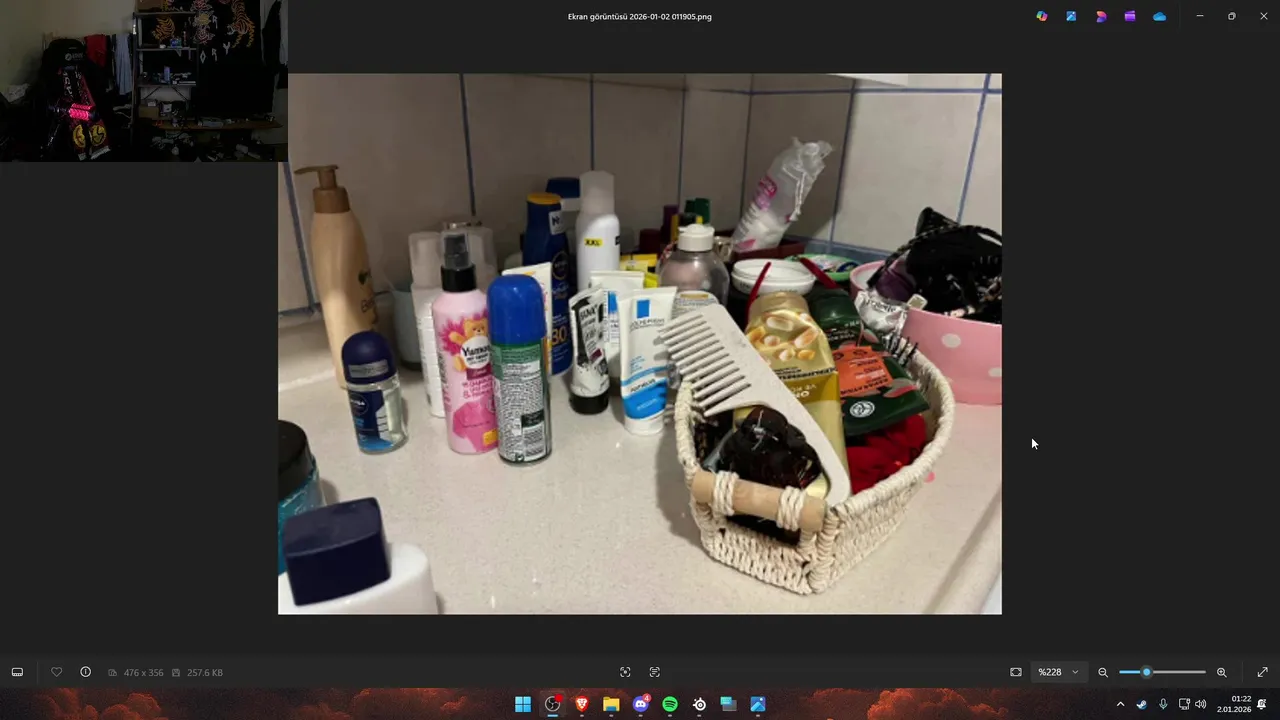Switch to Photos app on the taskbar
Viewport: 1280px width, 720px height.
coord(758,704)
